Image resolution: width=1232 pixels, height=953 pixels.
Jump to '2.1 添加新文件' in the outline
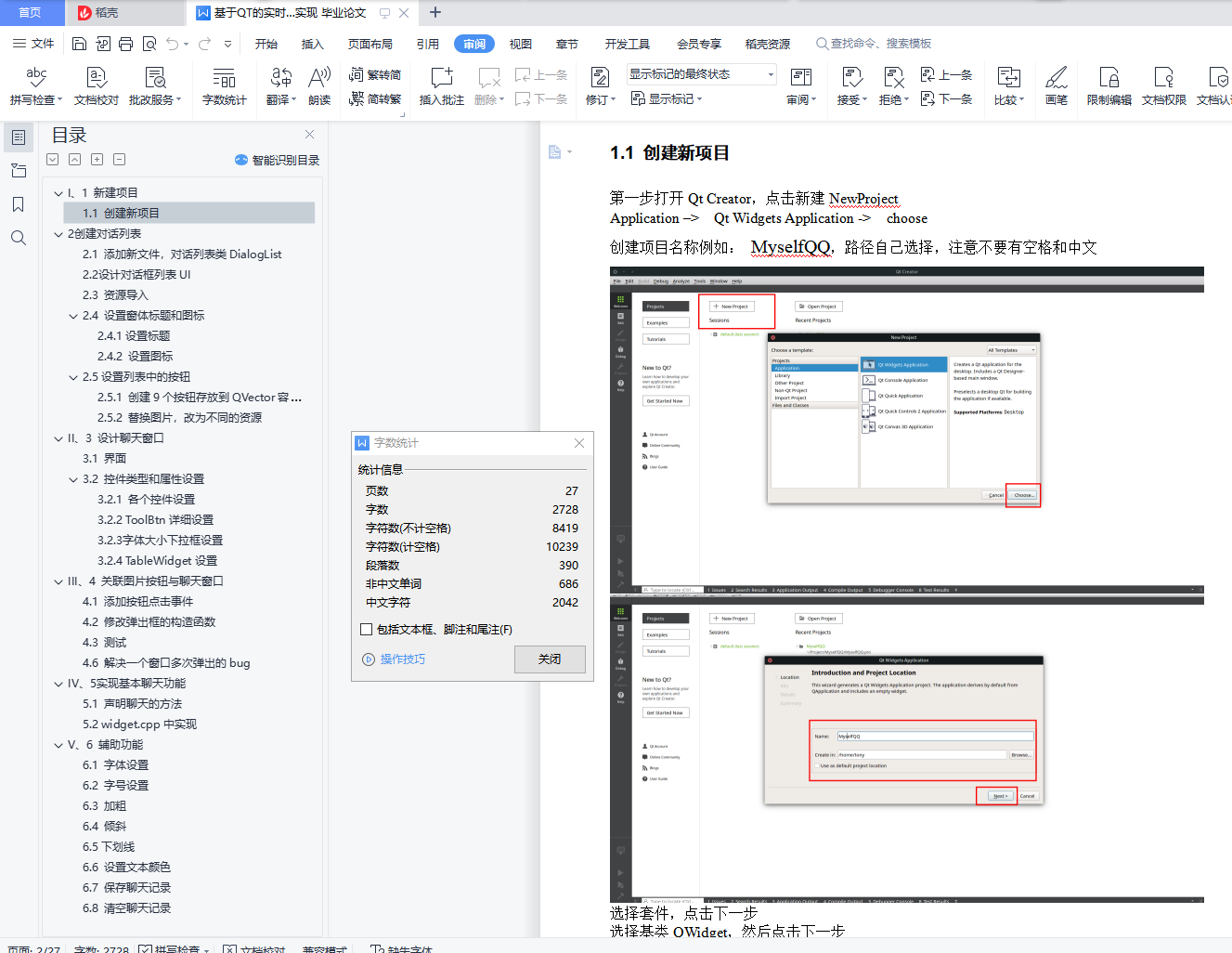pyautogui.click(x=182, y=255)
